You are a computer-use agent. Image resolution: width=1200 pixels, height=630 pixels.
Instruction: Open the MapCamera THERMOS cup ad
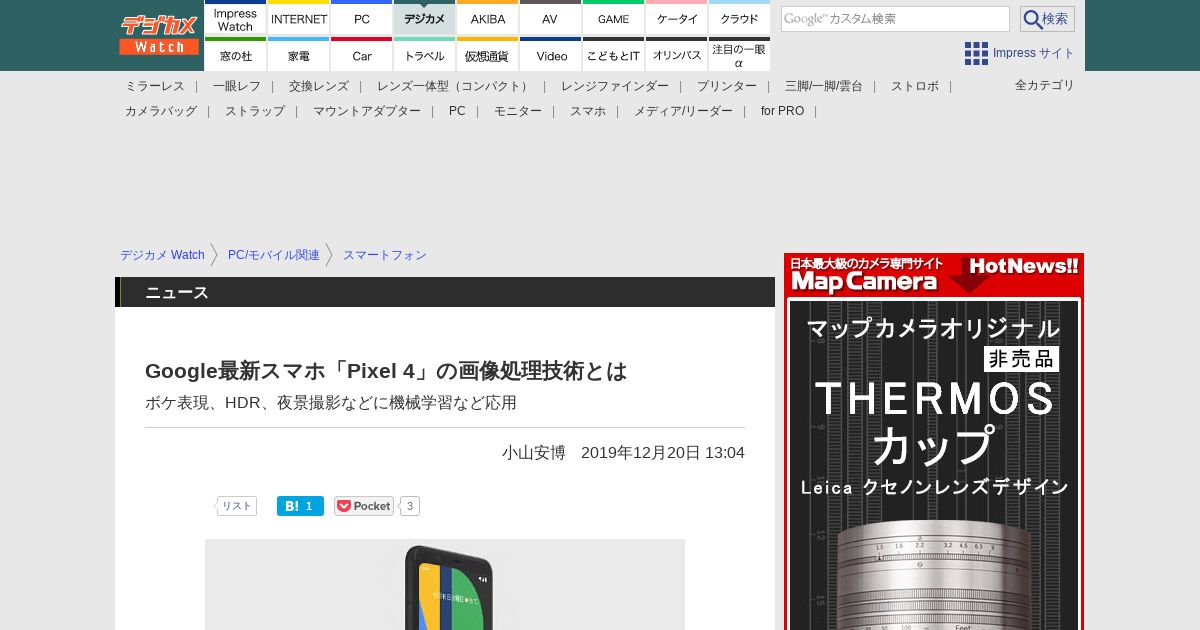coord(934,442)
